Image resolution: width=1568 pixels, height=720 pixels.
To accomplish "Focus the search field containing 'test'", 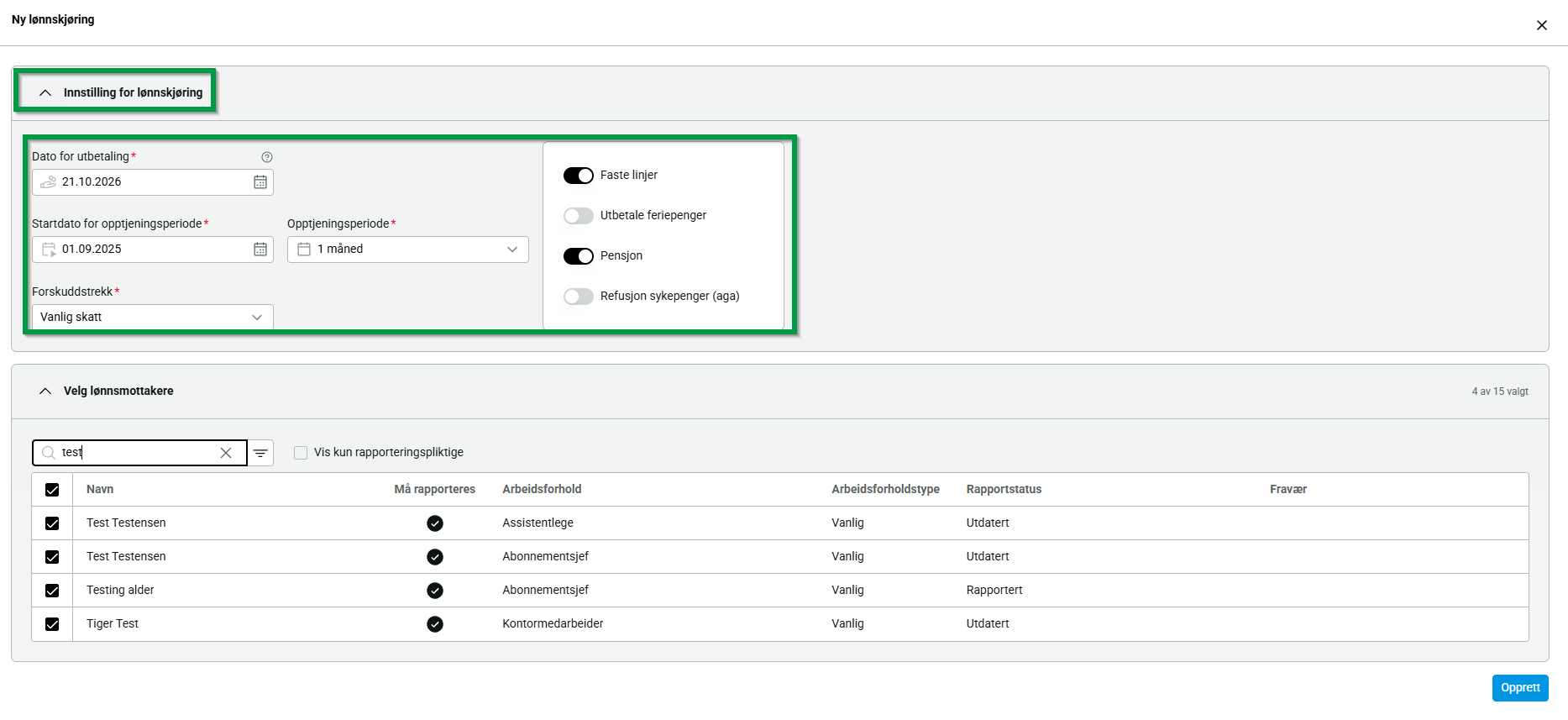I will pyautogui.click(x=139, y=453).
